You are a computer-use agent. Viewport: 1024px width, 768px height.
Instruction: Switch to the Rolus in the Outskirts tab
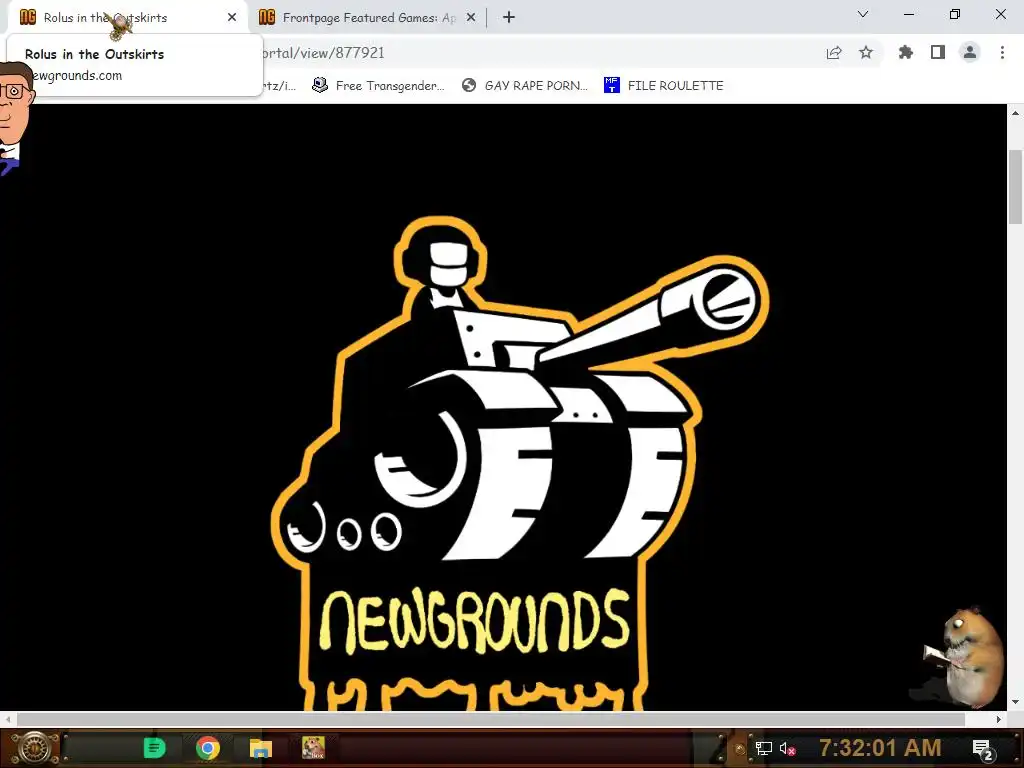[x=128, y=18]
